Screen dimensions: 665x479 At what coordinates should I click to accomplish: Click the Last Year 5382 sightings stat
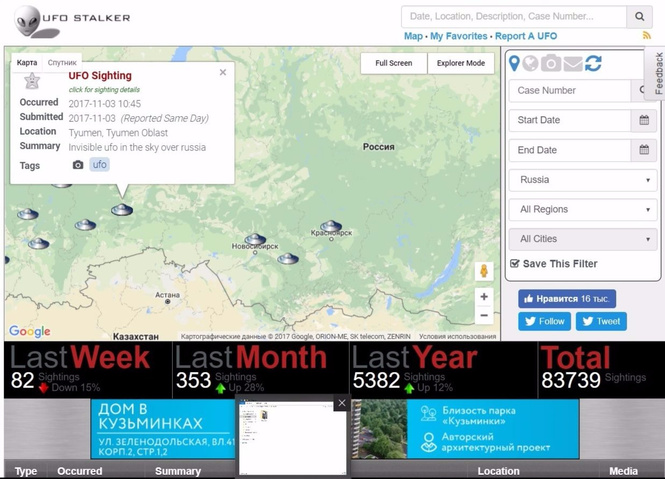pos(444,369)
